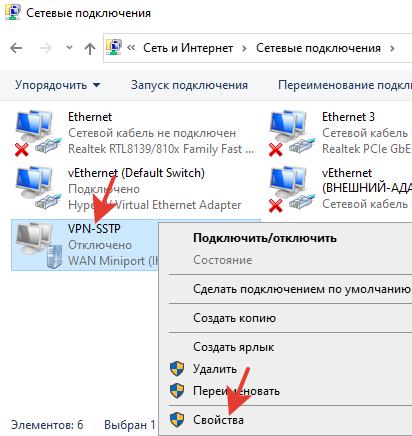
Task: Expand chevron after Сетевые подключения breadcrumb
Action: click(392, 49)
